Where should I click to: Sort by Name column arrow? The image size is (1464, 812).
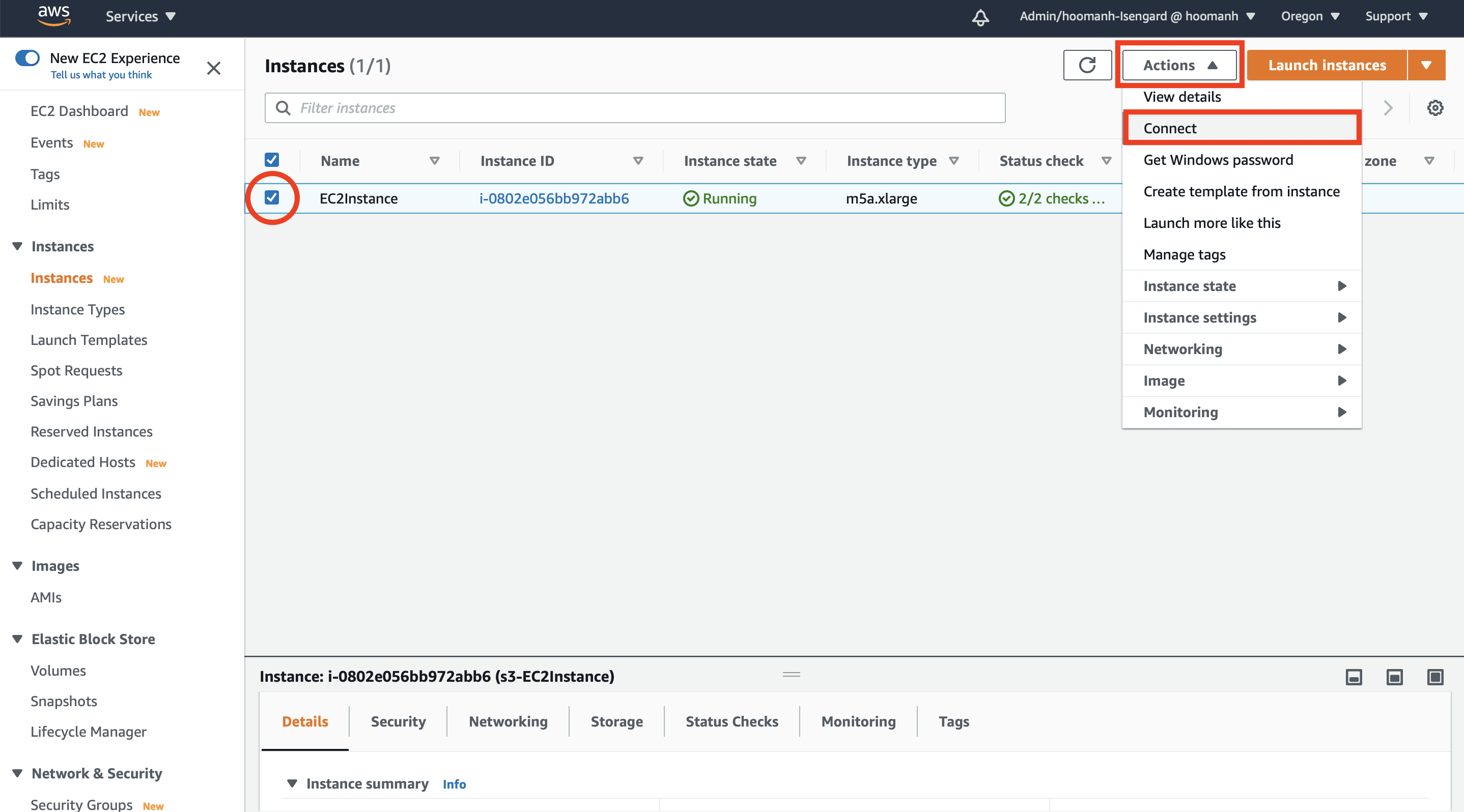point(435,161)
